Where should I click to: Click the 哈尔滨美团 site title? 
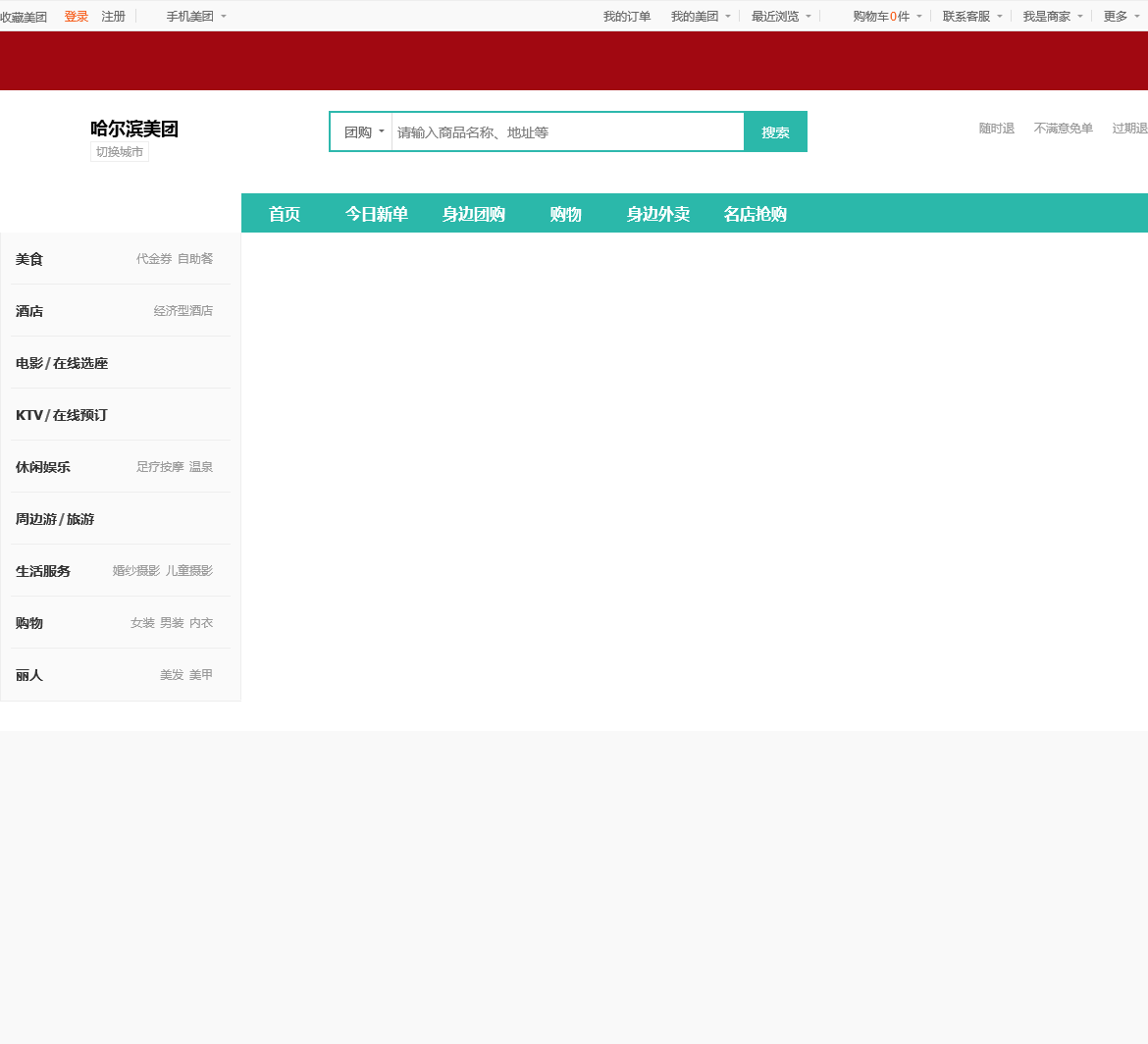pos(134,129)
